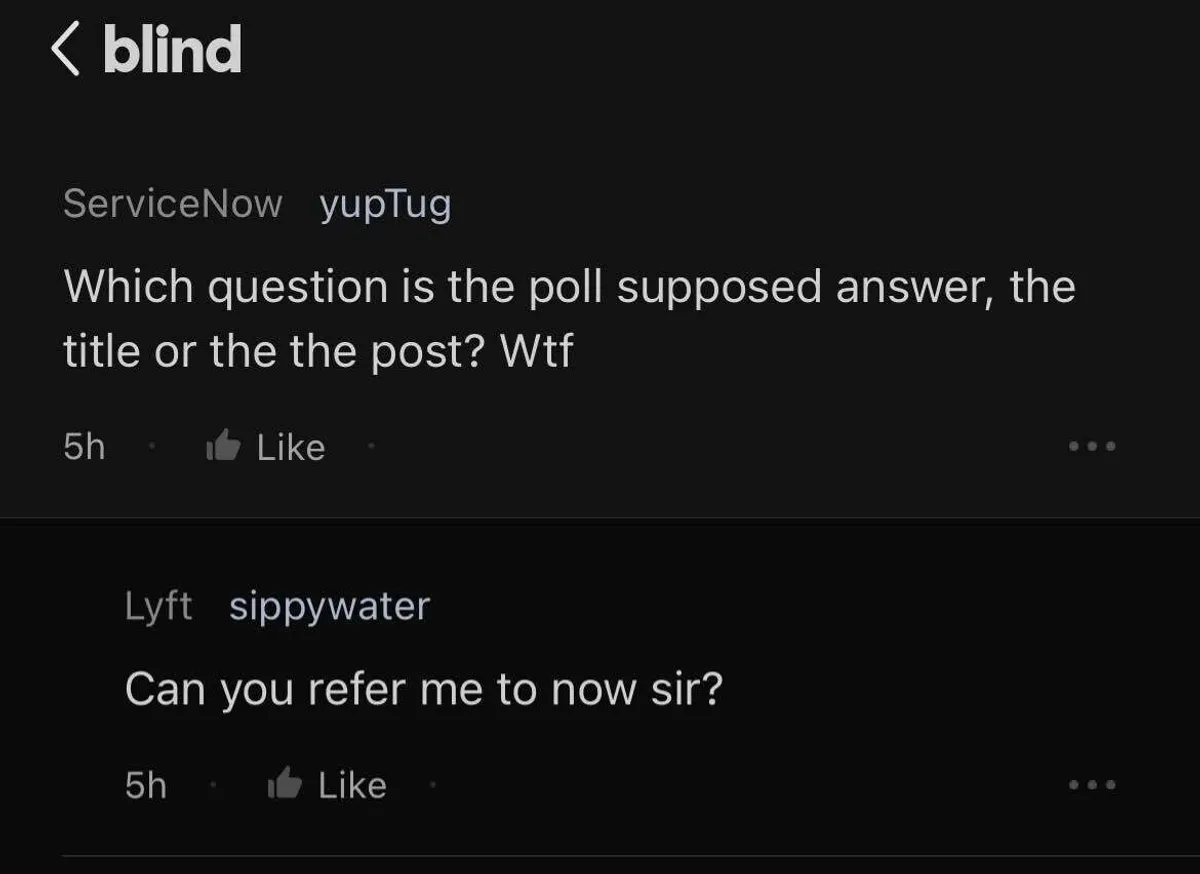Tap the 5h timestamp on yupTug's comment
The width and height of the screenshot is (1200, 874).
click(x=84, y=447)
